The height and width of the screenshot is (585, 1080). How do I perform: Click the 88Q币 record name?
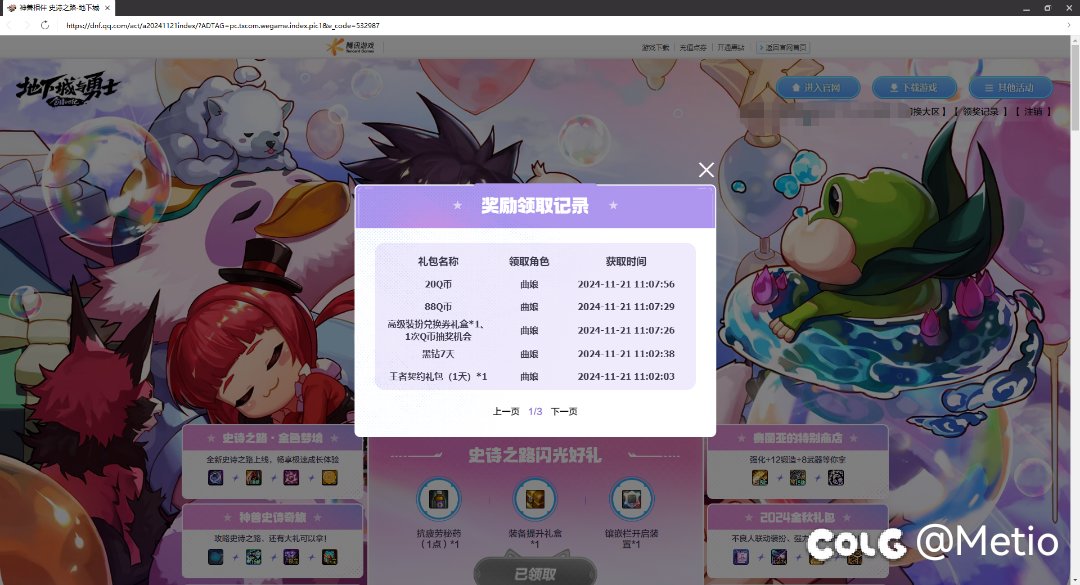point(438,307)
